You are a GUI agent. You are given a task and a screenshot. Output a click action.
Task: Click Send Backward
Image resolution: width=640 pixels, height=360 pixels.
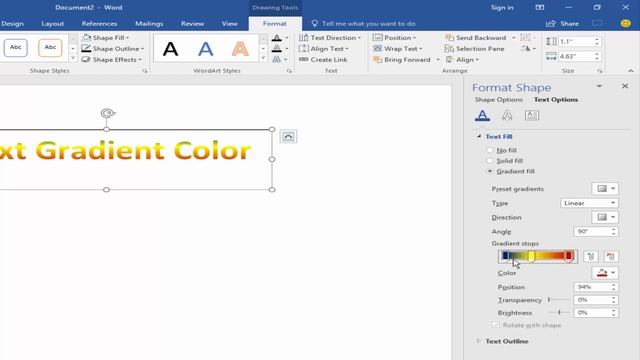(x=476, y=38)
